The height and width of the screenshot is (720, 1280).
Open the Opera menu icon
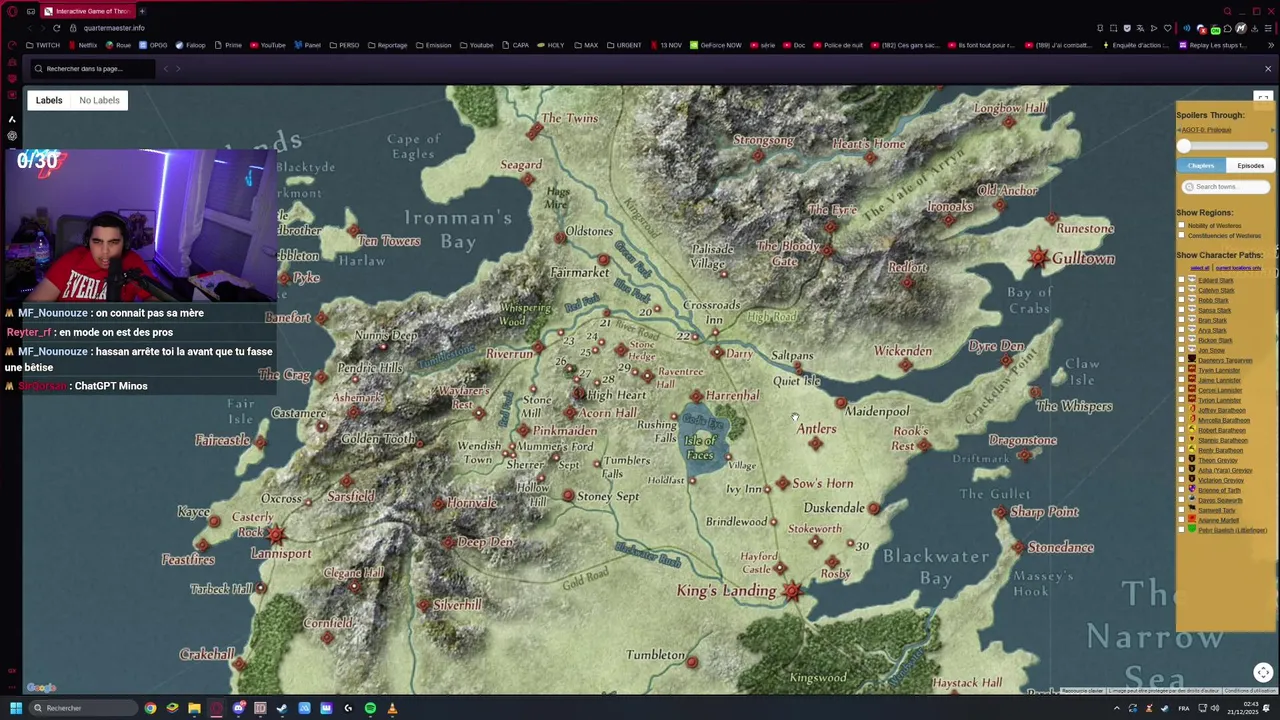click(x=12, y=11)
